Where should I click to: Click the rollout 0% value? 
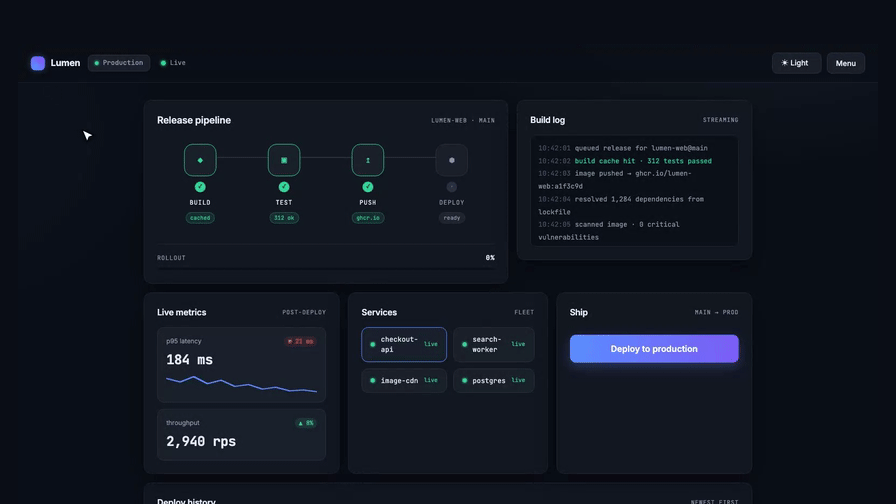pyautogui.click(x=490, y=258)
